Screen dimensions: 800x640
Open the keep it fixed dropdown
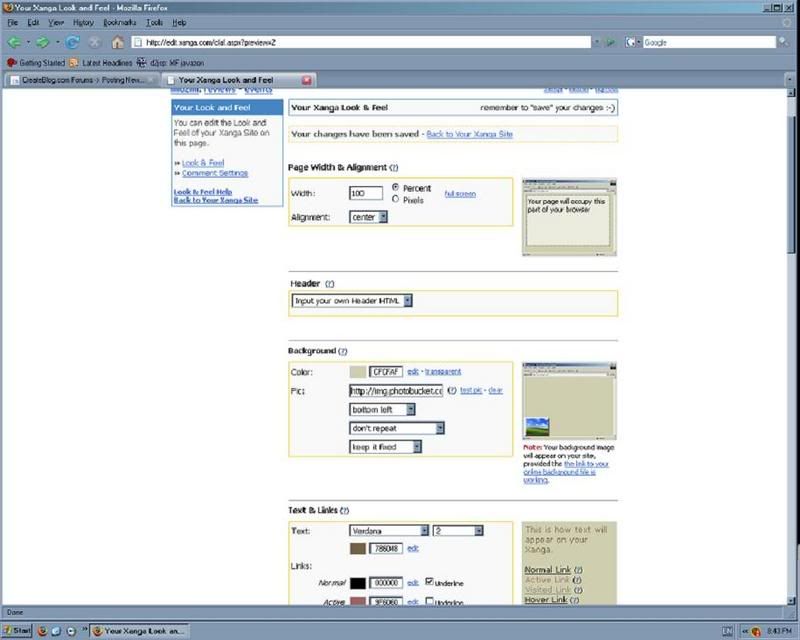385,447
